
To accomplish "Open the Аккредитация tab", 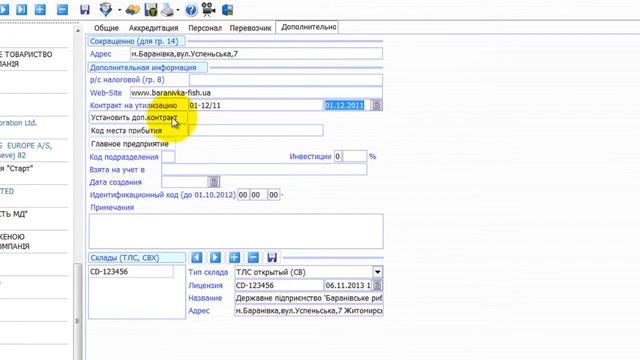I will 153,28.
